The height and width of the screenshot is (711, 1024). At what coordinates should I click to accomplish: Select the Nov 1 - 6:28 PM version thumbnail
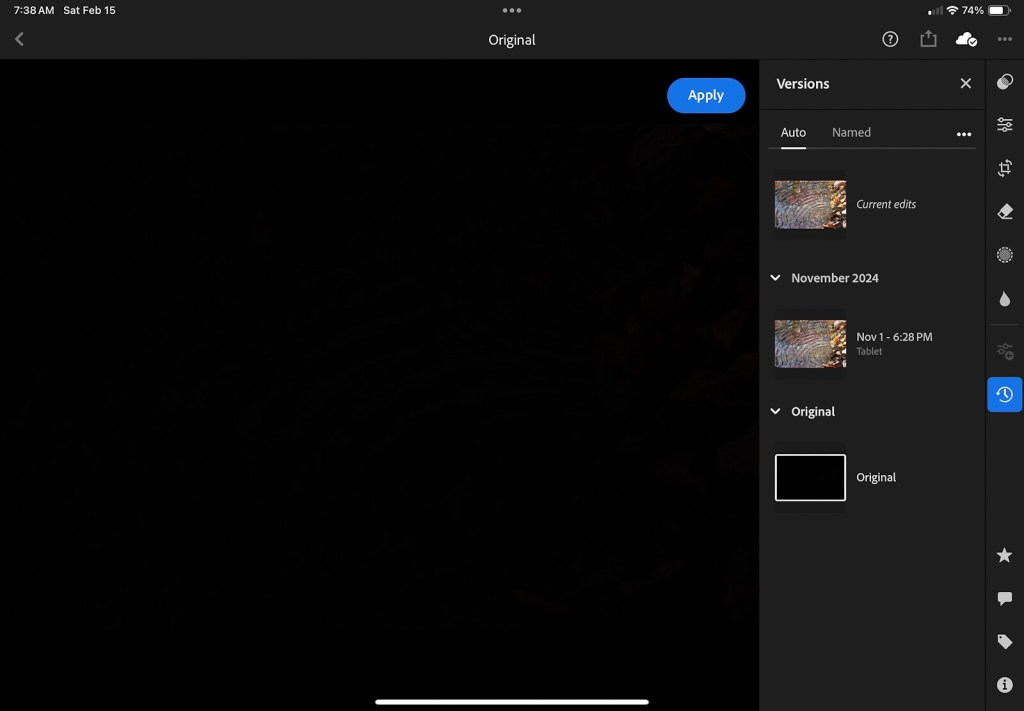point(810,344)
